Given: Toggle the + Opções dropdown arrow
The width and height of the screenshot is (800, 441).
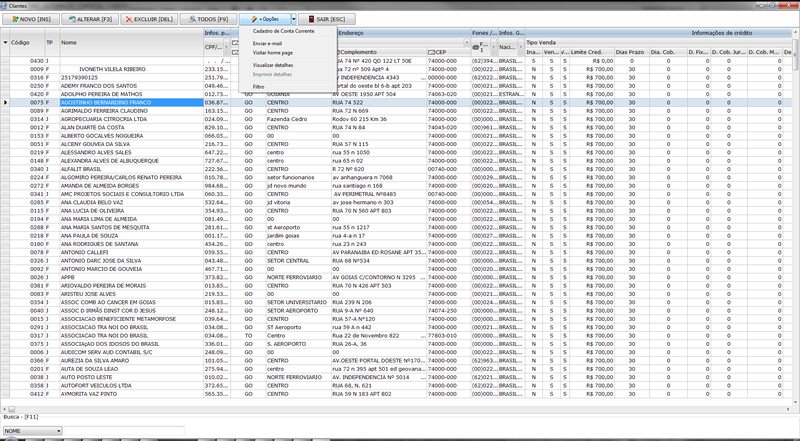Looking at the screenshot, I should 293,19.
